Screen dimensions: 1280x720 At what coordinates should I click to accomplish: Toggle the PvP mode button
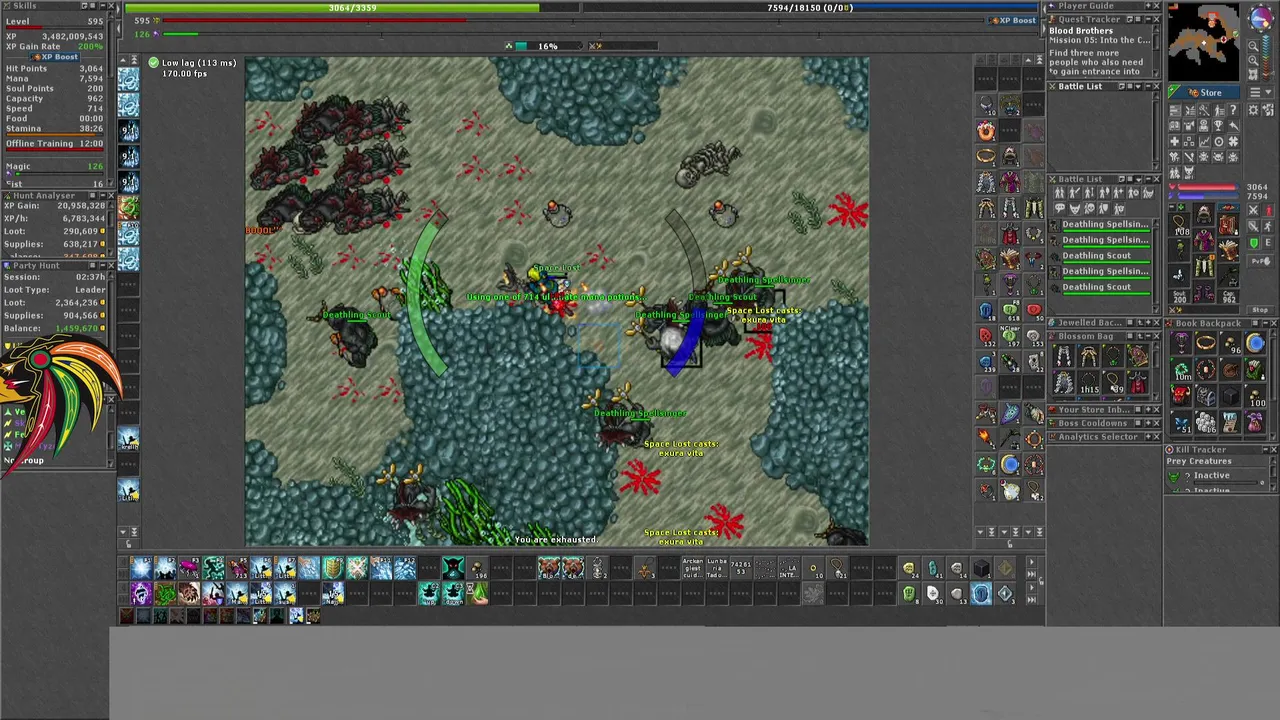tap(1261, 261)
